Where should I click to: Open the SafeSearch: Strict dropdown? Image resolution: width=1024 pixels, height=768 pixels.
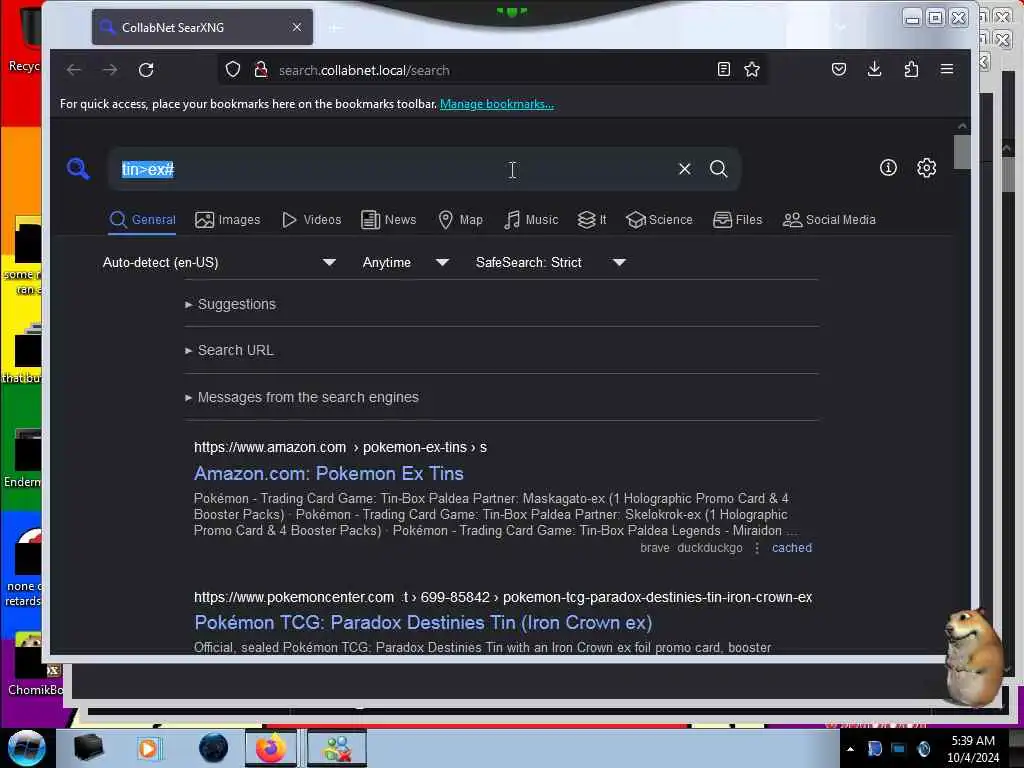click(x=551, y=263)
